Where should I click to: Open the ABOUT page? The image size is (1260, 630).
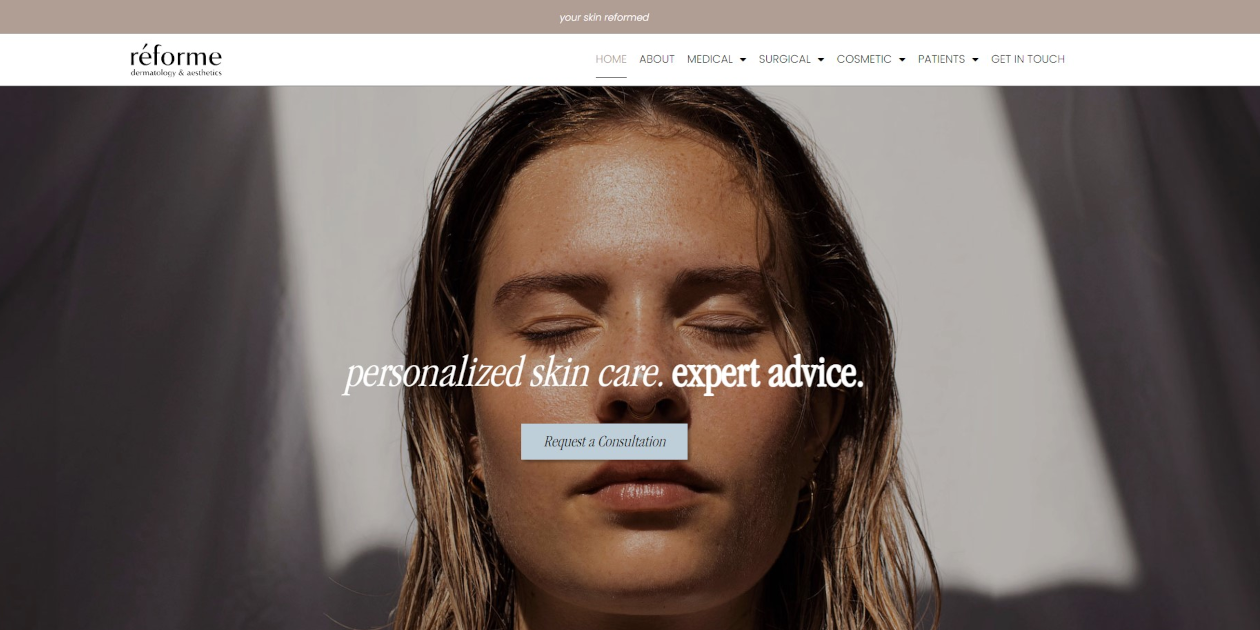(657, 59)
